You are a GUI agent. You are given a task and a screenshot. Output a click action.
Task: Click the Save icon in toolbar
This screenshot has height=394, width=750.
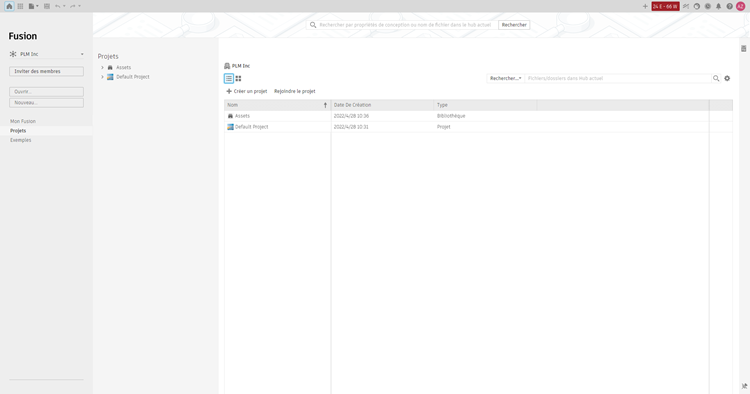click(x=46, y=6)
